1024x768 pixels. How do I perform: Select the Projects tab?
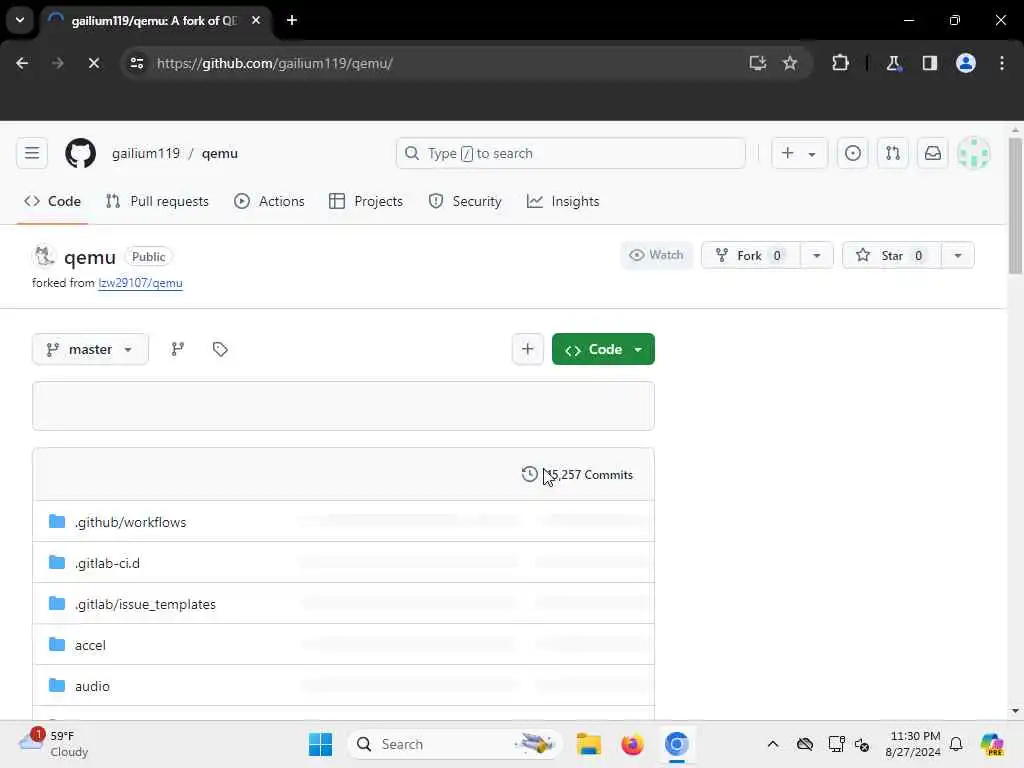coord(366,201)
